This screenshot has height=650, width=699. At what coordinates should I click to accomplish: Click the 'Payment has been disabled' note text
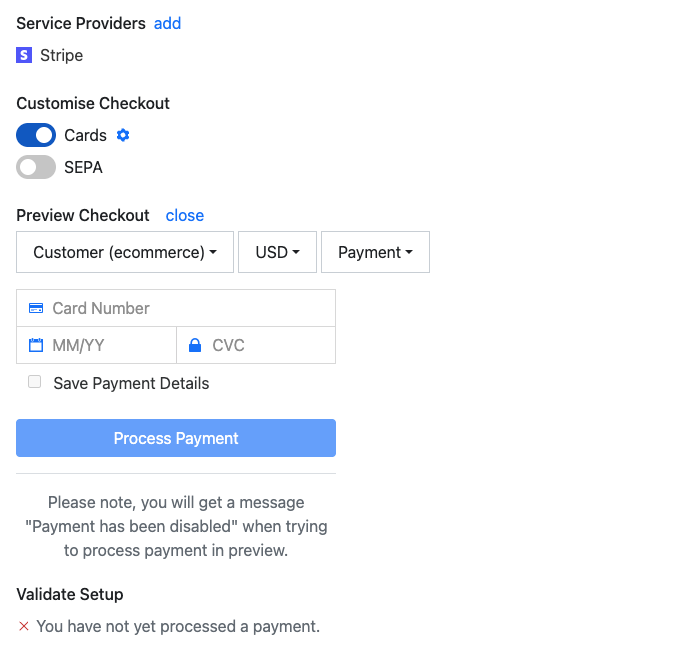tap(176, 526)
